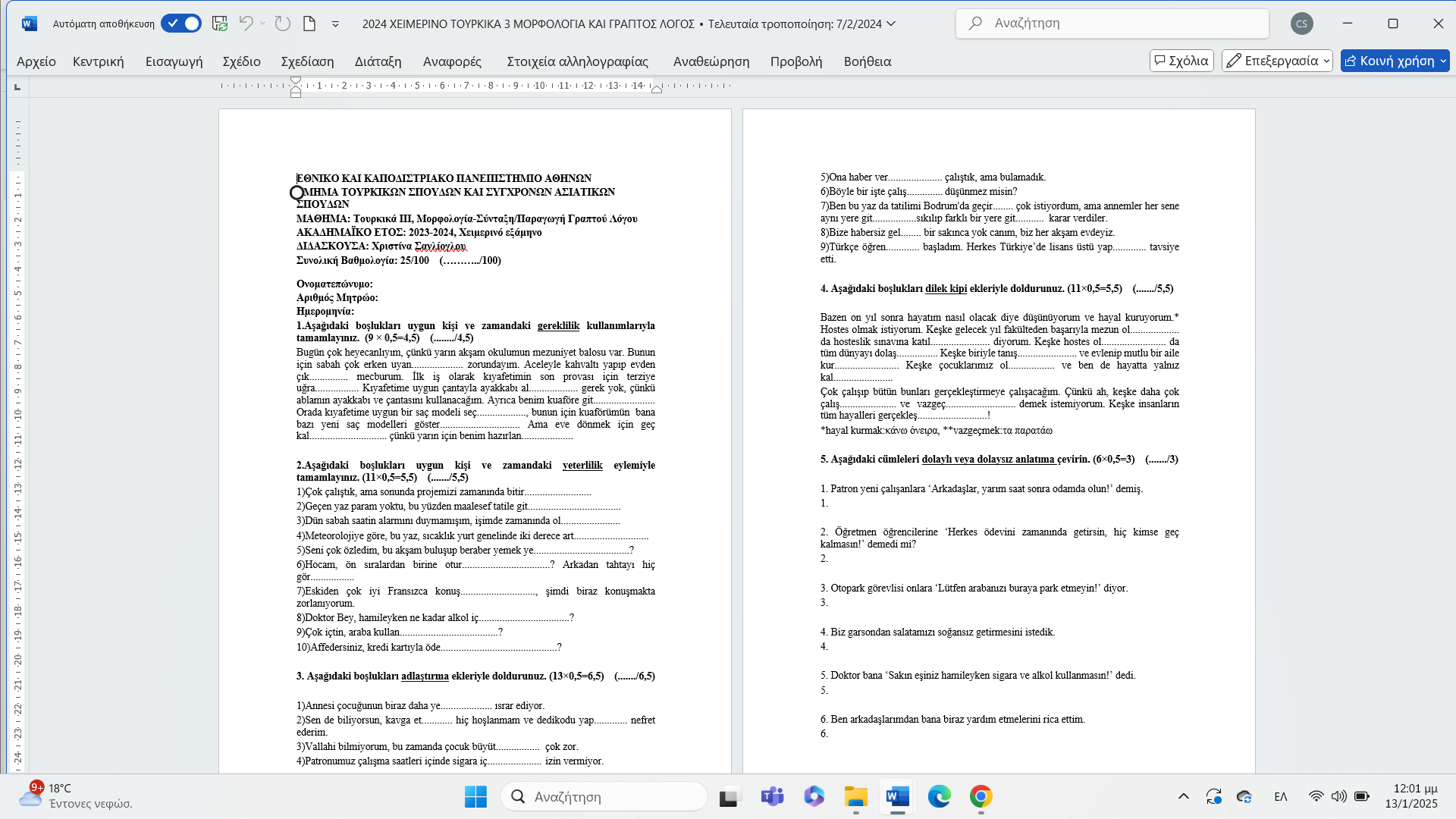The height and width of the screenshot is (819, 1456).
Task: Click the Ονοματεπώνυμο: line in the document
Action: pyautogui.click(x=334, y=284)
